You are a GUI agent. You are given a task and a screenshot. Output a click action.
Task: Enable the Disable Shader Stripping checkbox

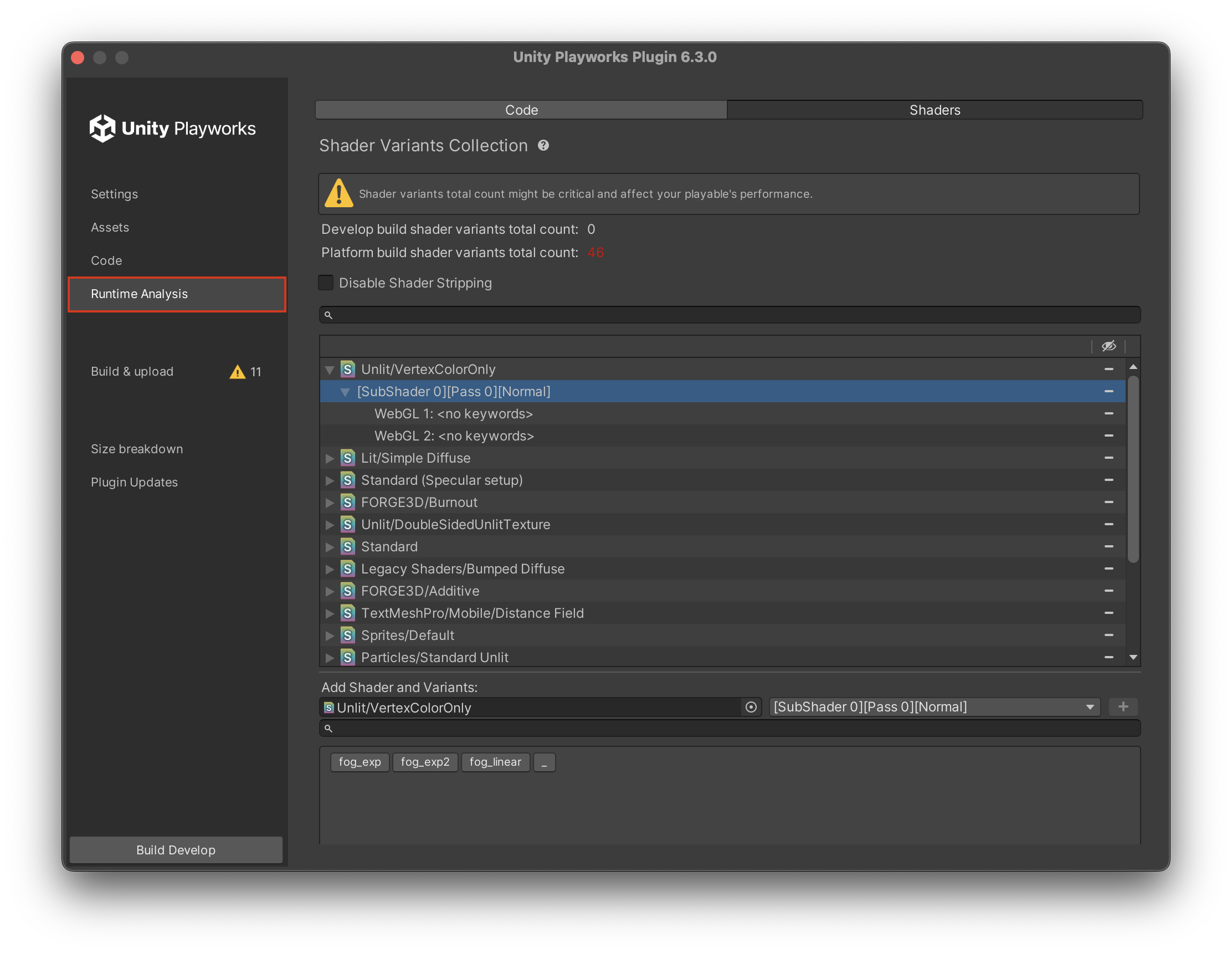326,283
